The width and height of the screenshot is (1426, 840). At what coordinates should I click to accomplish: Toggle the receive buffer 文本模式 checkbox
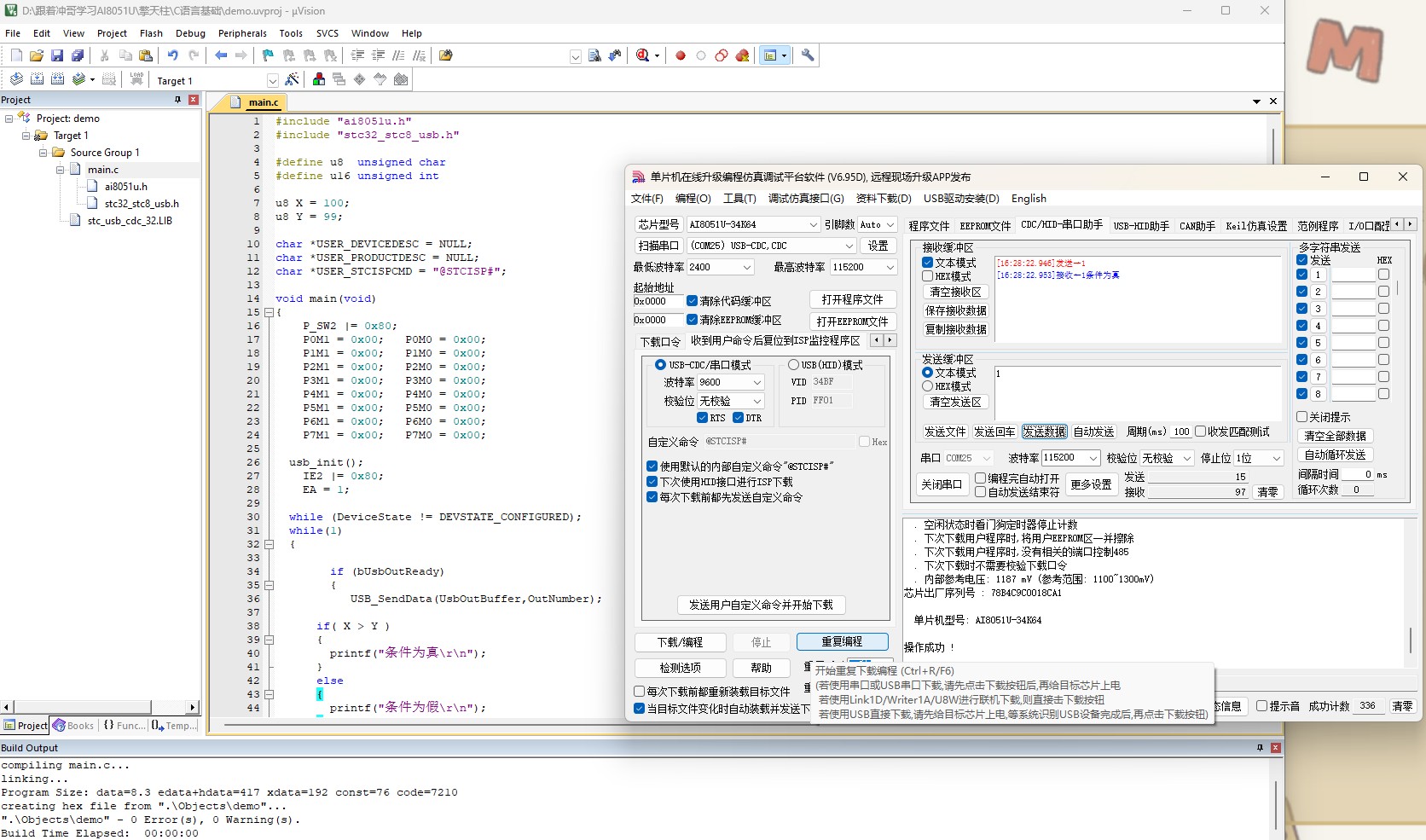927,263
